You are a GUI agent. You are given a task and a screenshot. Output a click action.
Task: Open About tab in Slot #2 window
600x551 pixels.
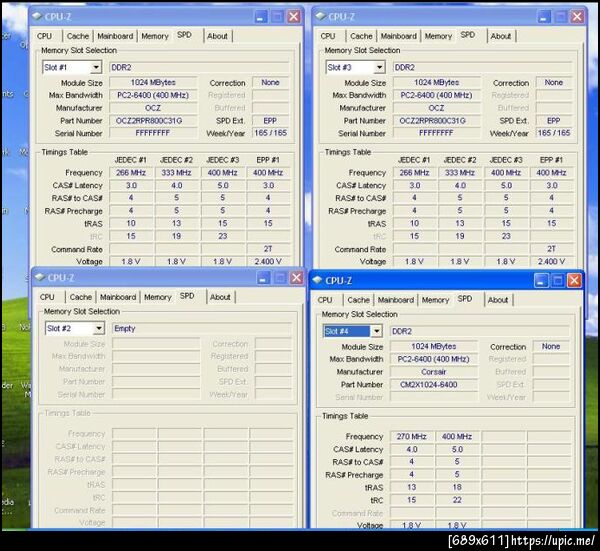coord(220,297)
